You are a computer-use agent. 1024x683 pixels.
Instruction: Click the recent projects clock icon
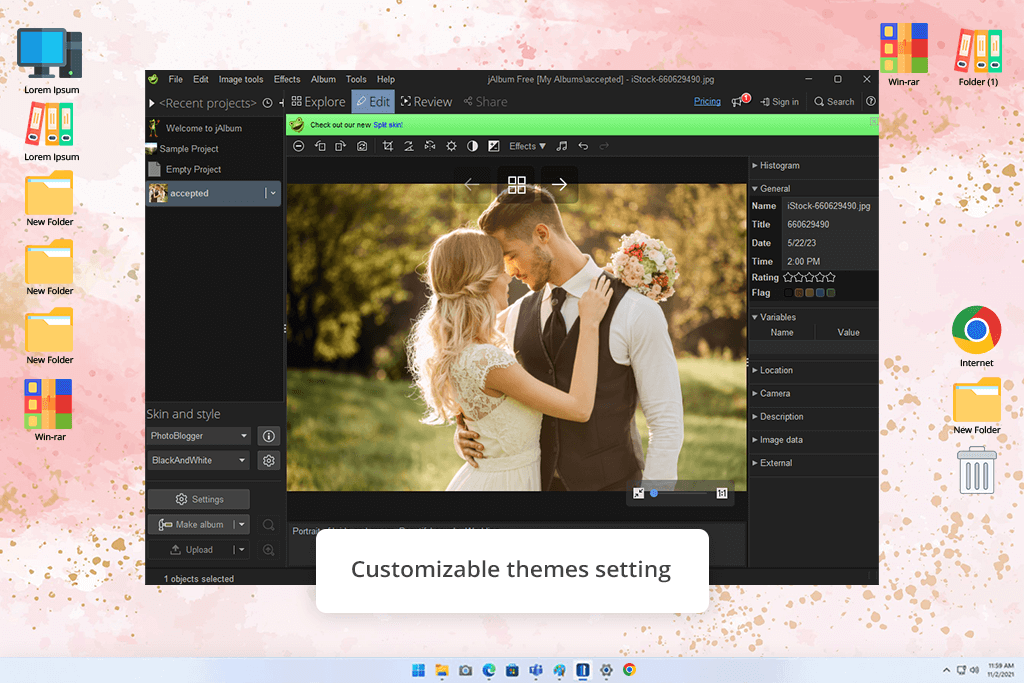pos(268,103)
